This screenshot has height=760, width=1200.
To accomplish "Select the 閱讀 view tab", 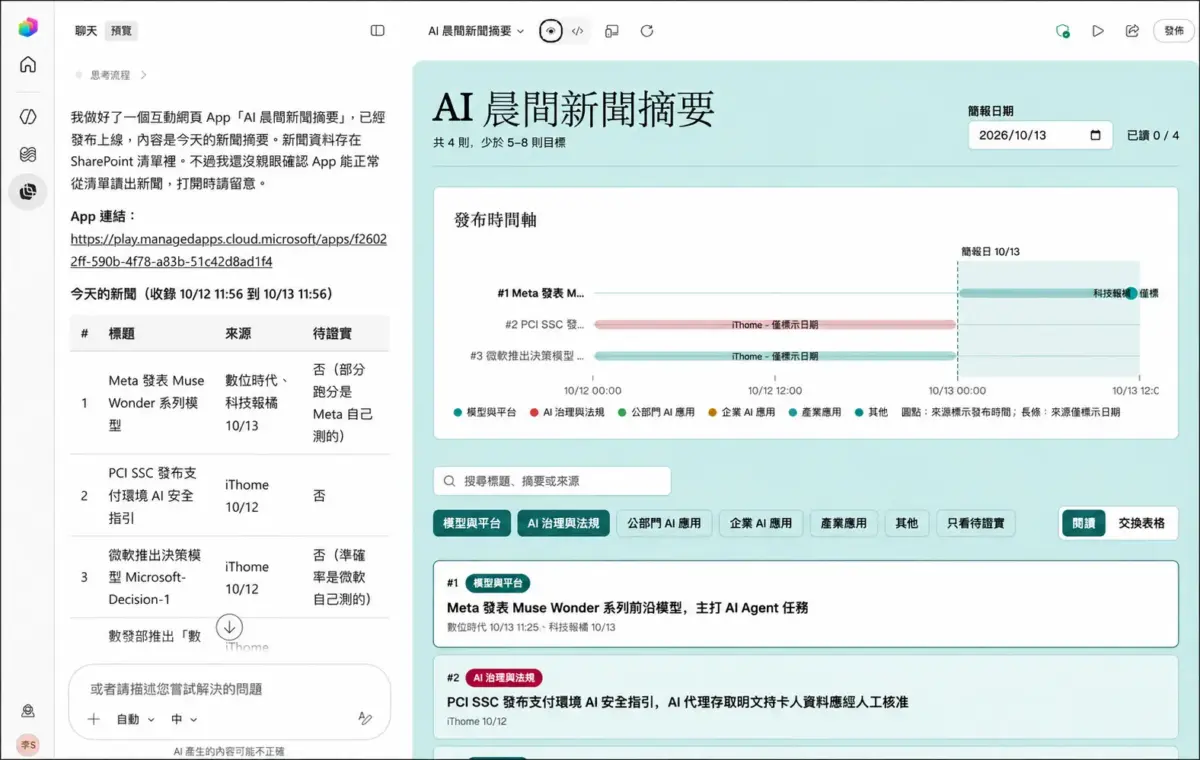I will (x=1084, y=523).
